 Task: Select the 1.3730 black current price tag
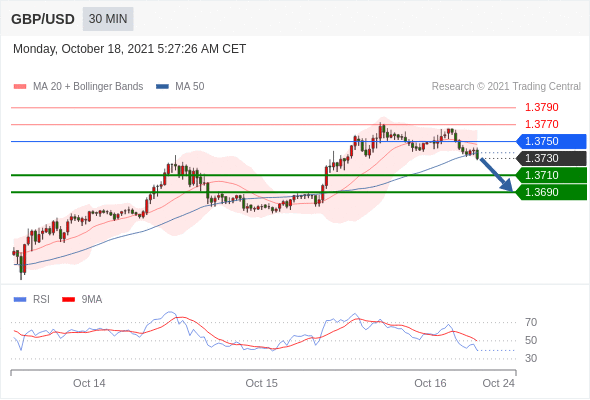[551, 158]
